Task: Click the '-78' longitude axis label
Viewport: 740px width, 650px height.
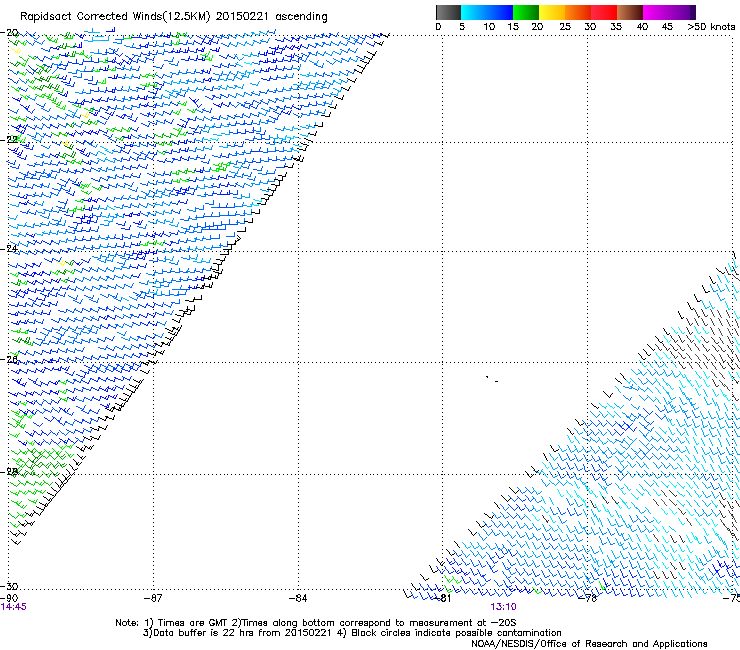Action: coord(588,599)
